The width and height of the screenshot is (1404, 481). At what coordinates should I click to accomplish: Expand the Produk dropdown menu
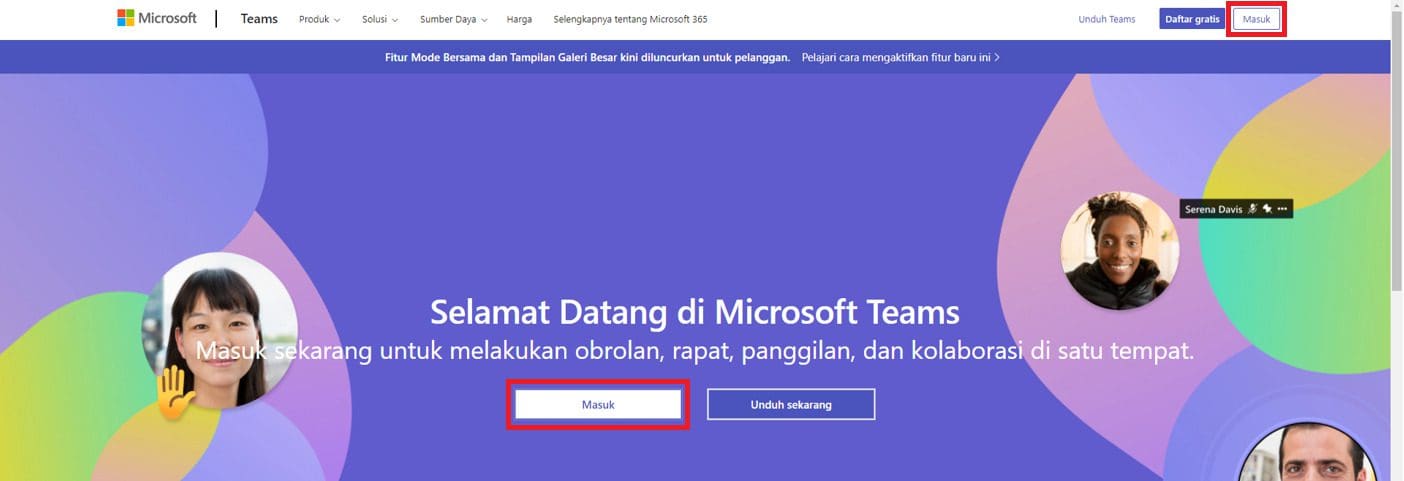tap(319, 19)
